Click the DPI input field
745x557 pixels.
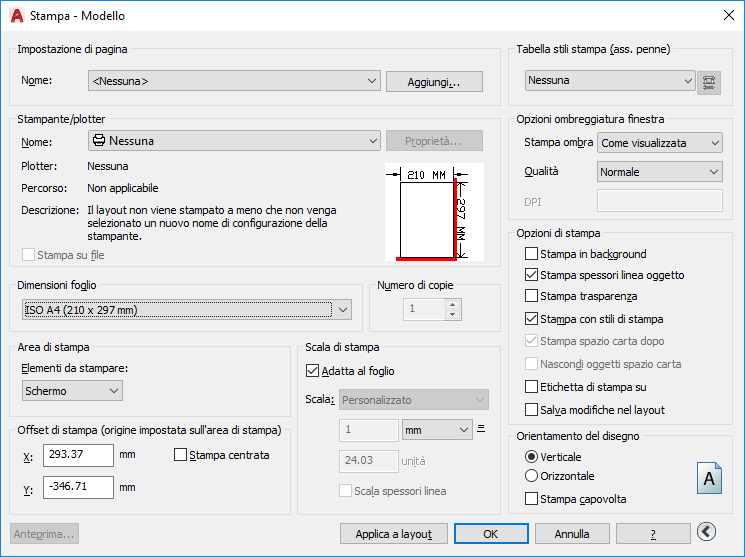tap(659, 201)
